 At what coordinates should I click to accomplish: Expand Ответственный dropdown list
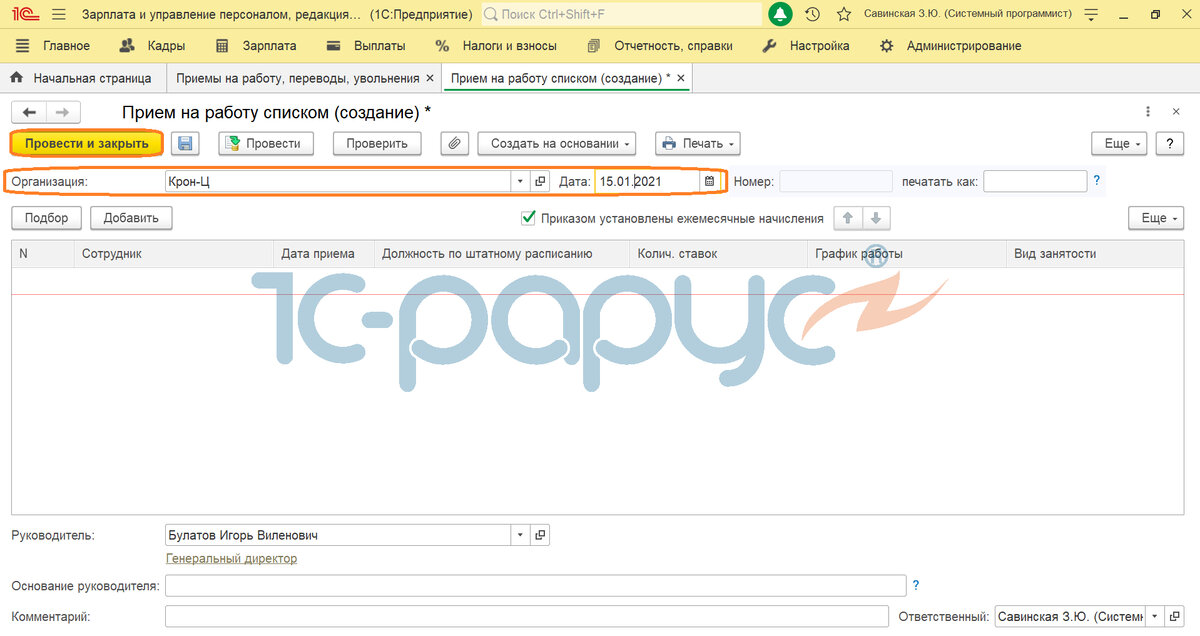(x=1154, y=617)
